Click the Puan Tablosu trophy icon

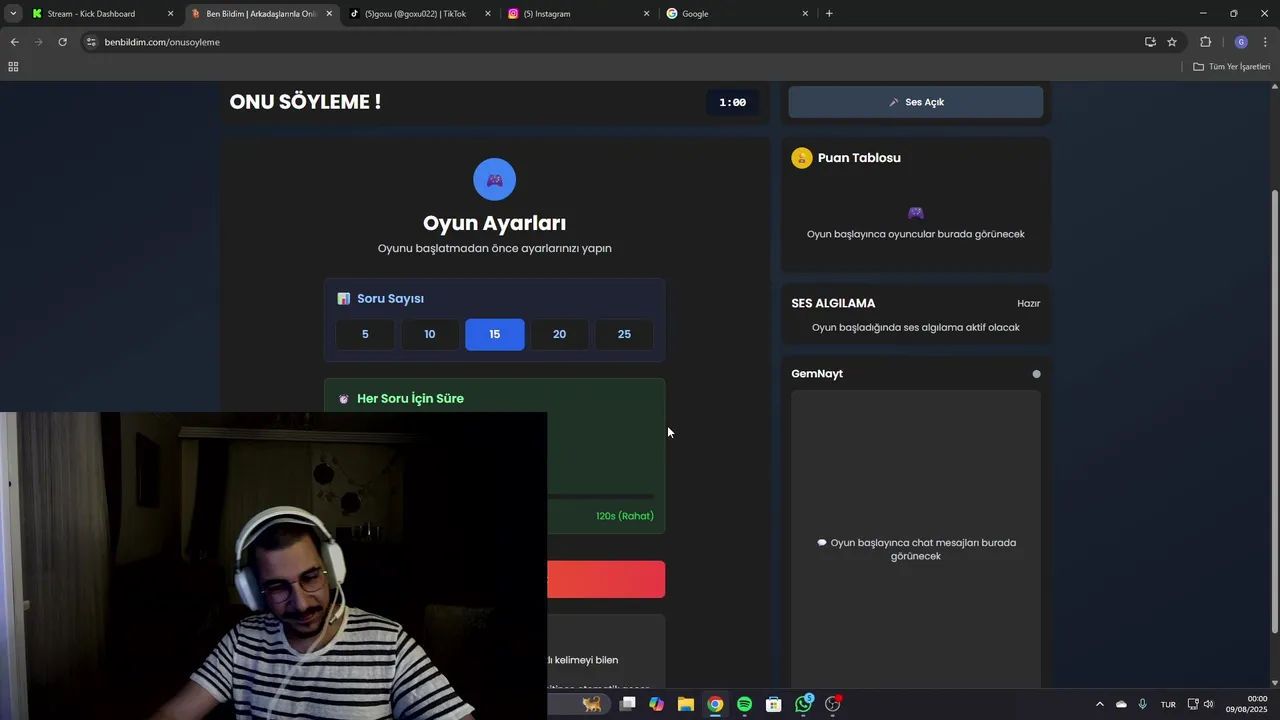coord(801,158)
